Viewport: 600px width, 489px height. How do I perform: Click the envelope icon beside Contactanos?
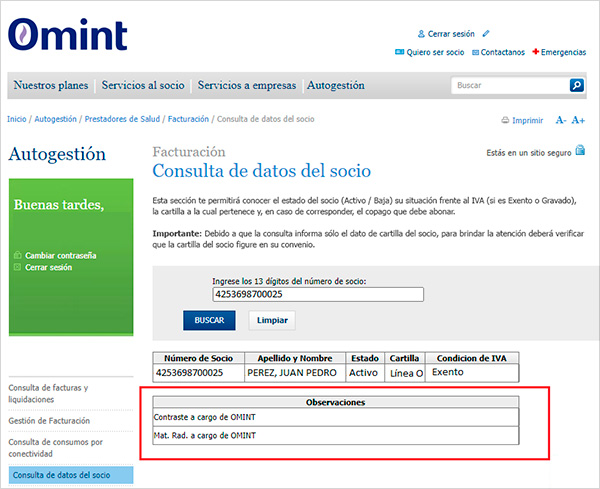click(x=476, y=52)
